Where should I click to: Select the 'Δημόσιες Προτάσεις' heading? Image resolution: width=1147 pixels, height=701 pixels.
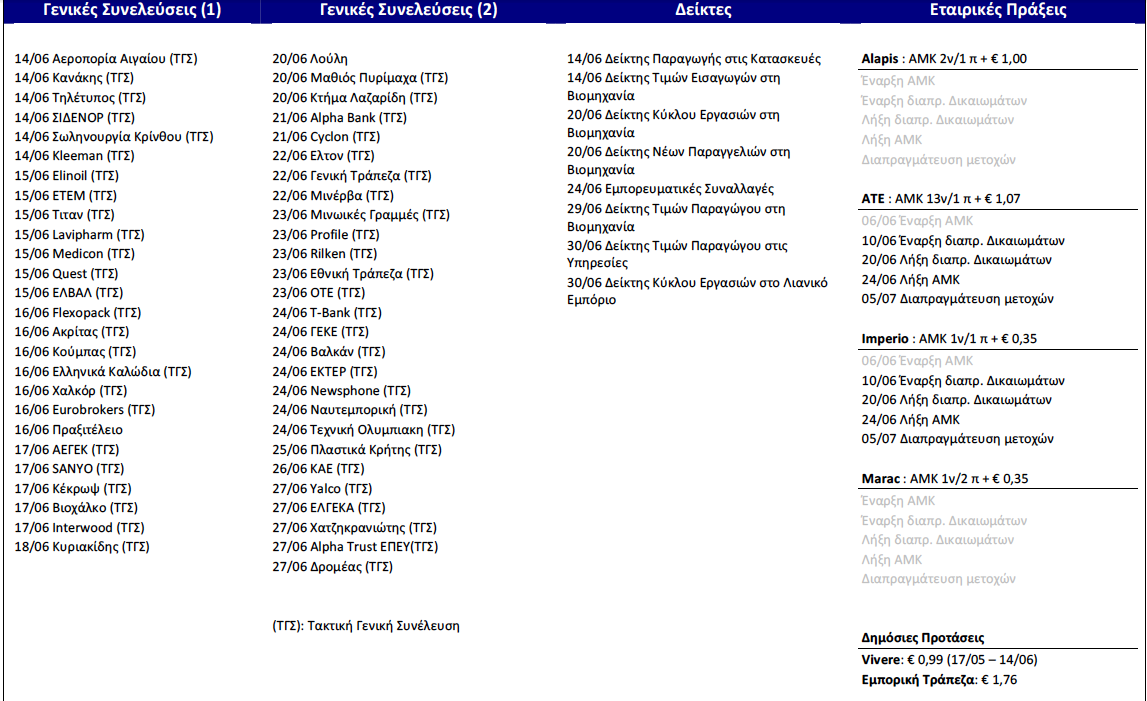tap(922, 637)
